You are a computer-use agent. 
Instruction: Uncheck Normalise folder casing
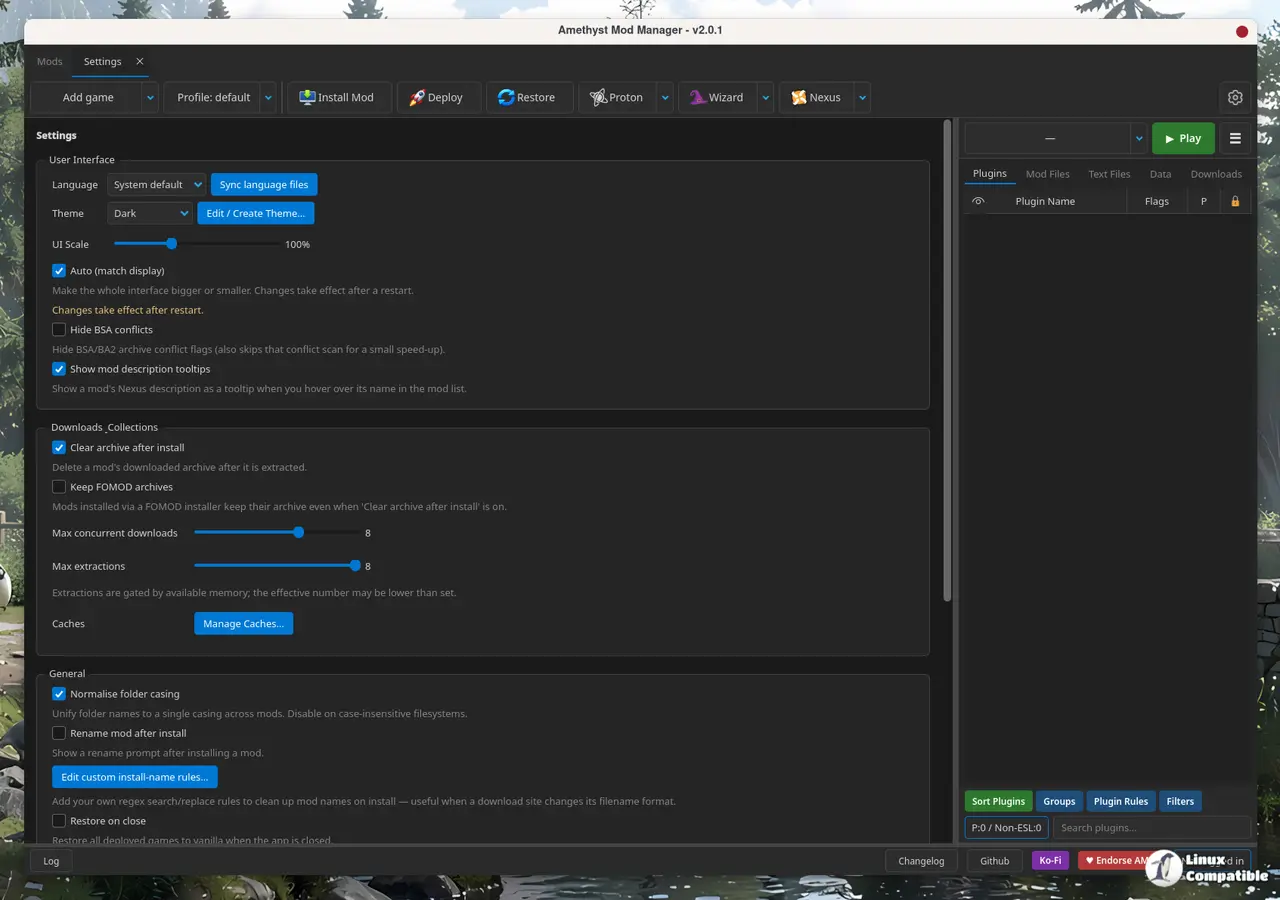tap(59, 694)
